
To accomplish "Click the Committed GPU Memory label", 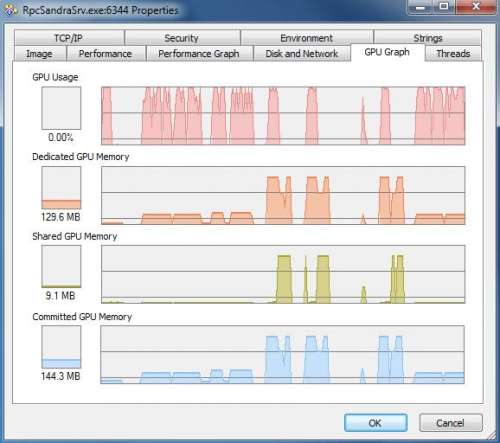I will (82, 317).
